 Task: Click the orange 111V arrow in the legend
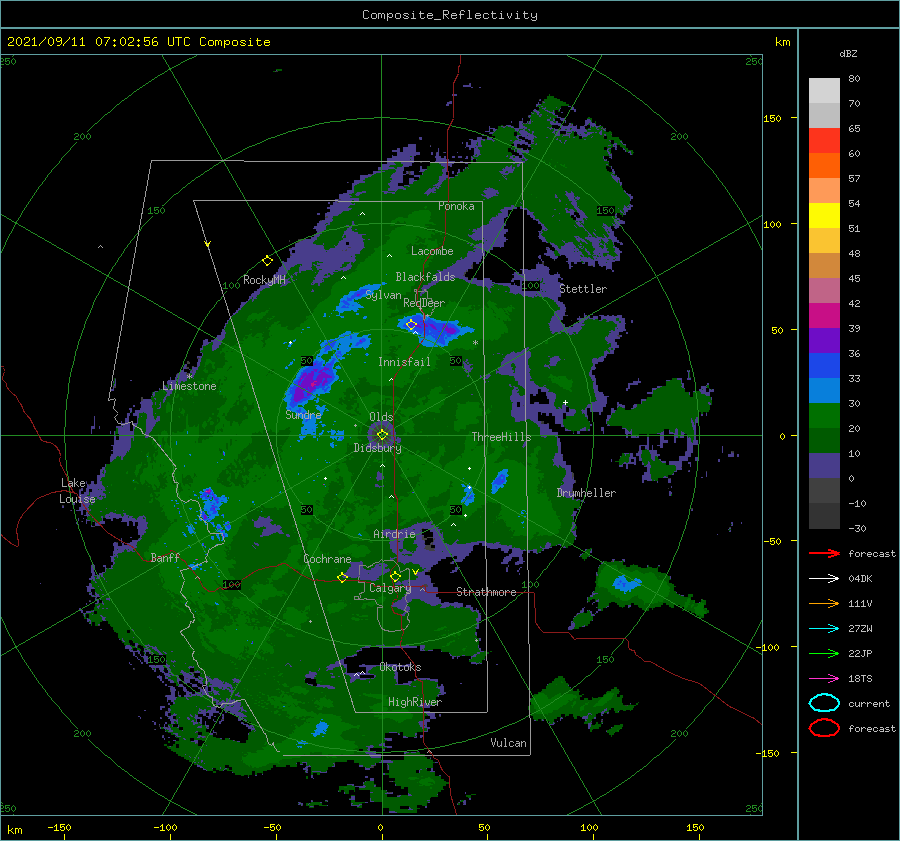click(x=824, y=603)
